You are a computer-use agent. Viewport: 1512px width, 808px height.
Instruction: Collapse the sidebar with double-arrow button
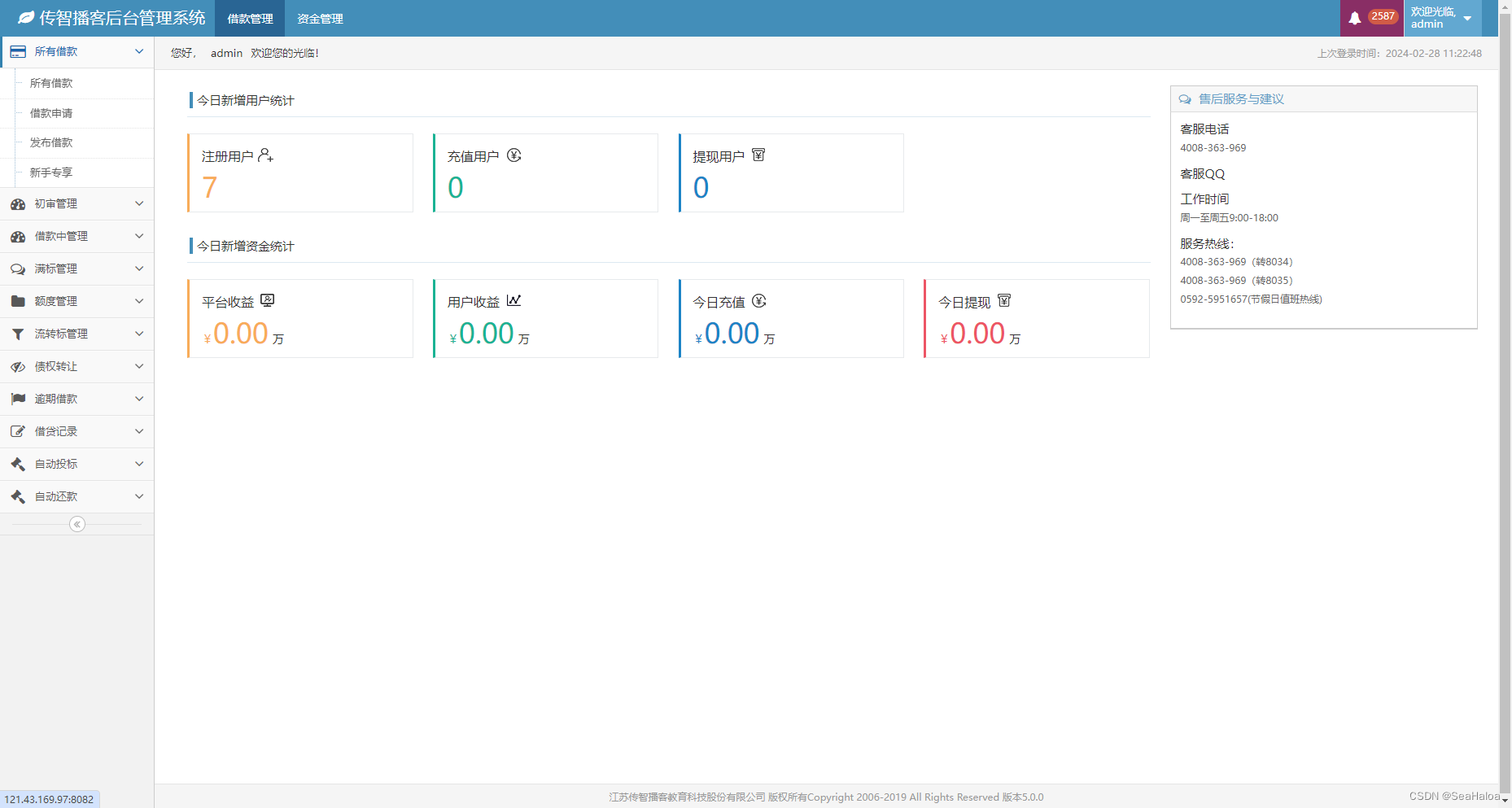[77, 524]
